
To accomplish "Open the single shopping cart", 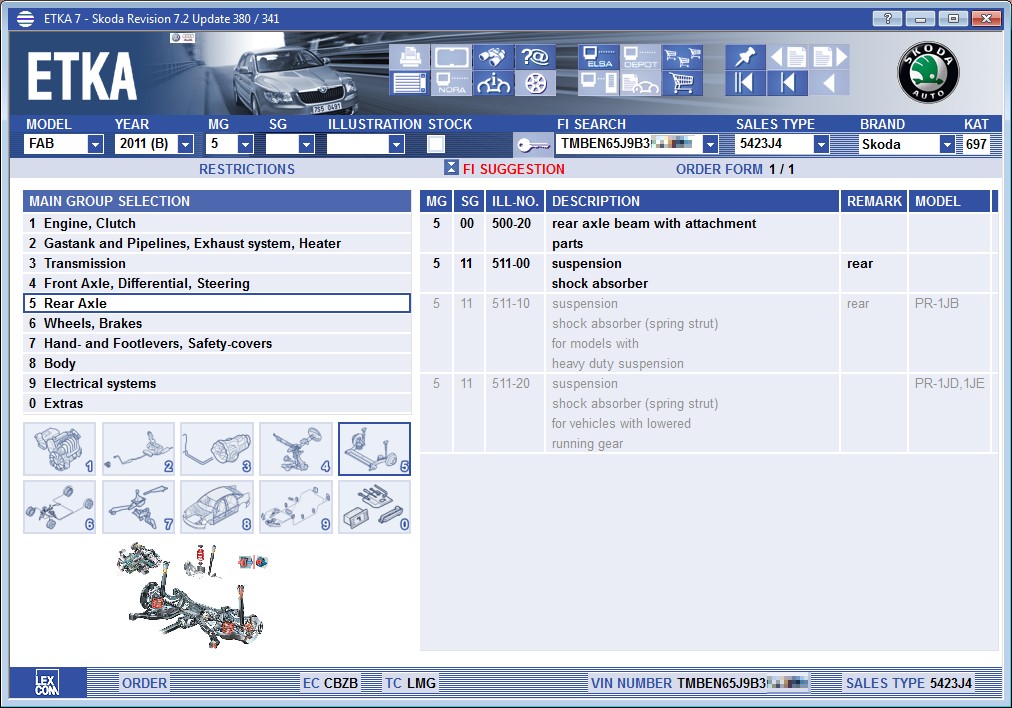I will coord(682,83).
